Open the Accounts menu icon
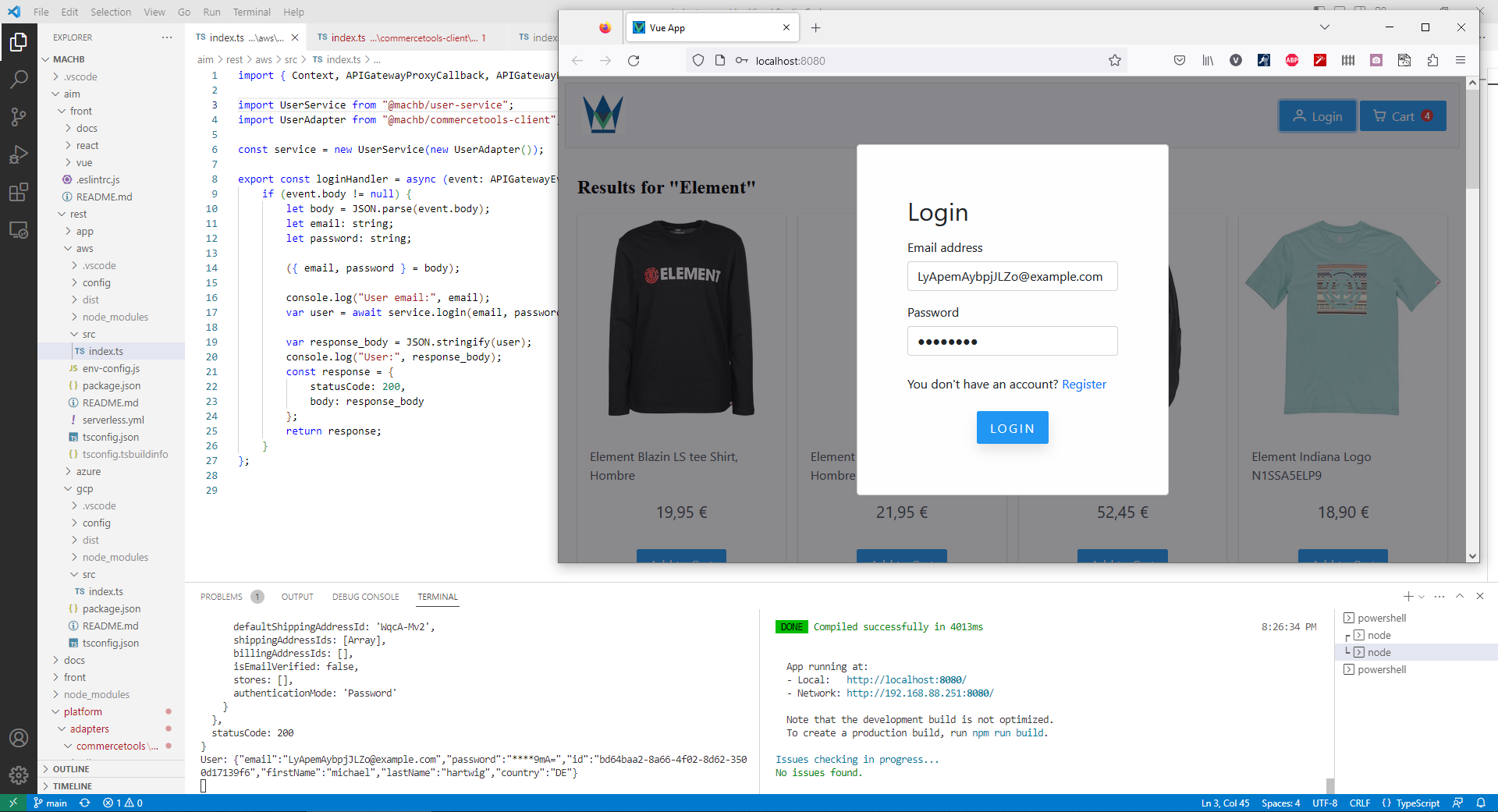The image size is (1498, 812). [19, 738]
